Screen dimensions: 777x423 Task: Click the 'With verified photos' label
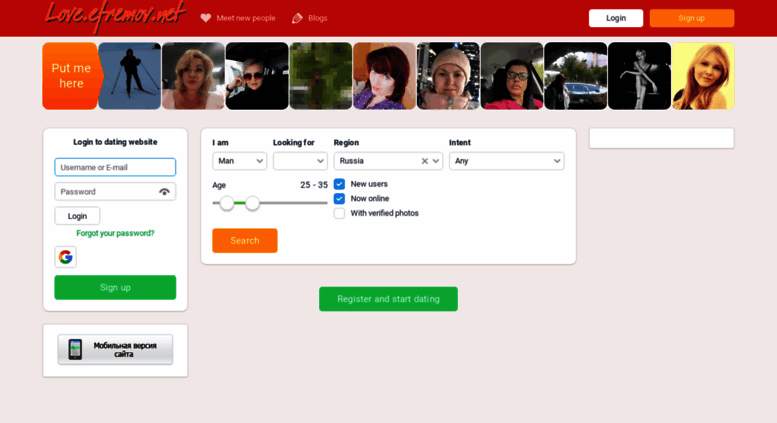385,213
